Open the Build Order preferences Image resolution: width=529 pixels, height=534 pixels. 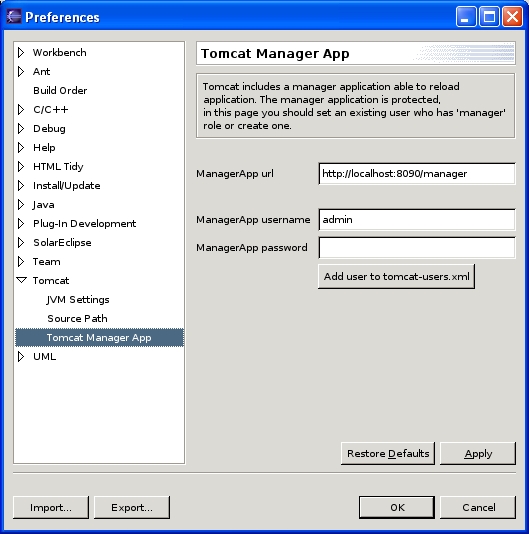pyautogui.click(x=60, y=91)
